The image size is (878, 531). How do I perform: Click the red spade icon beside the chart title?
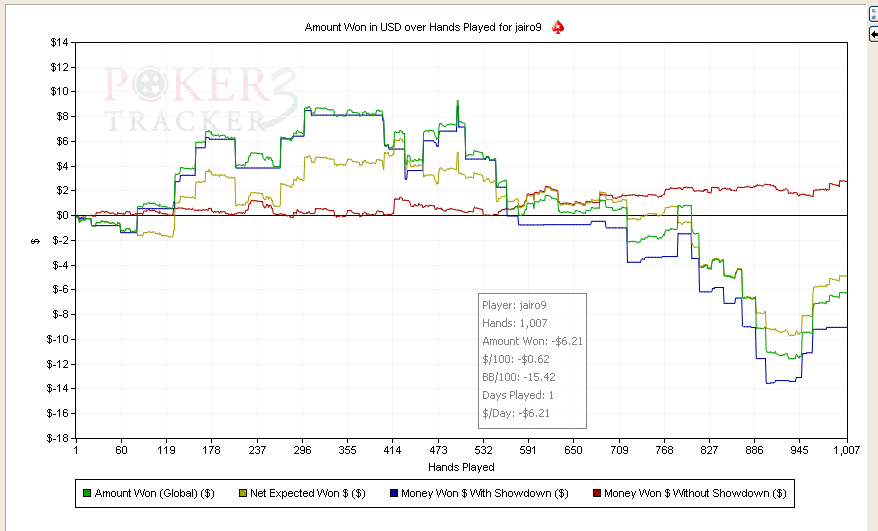pos(558,27)
